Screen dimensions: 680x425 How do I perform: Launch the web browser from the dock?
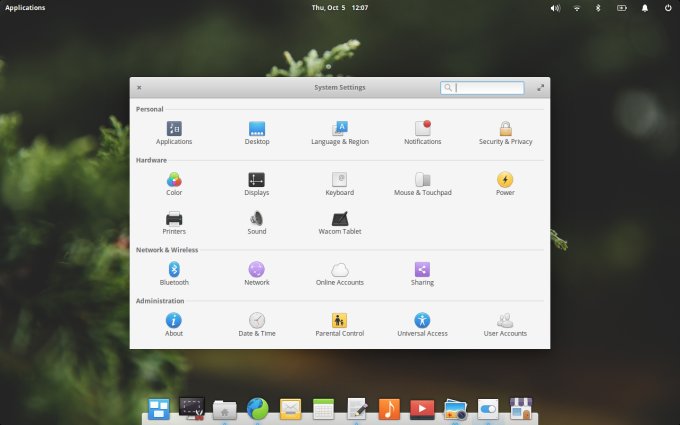pos(258,409)
